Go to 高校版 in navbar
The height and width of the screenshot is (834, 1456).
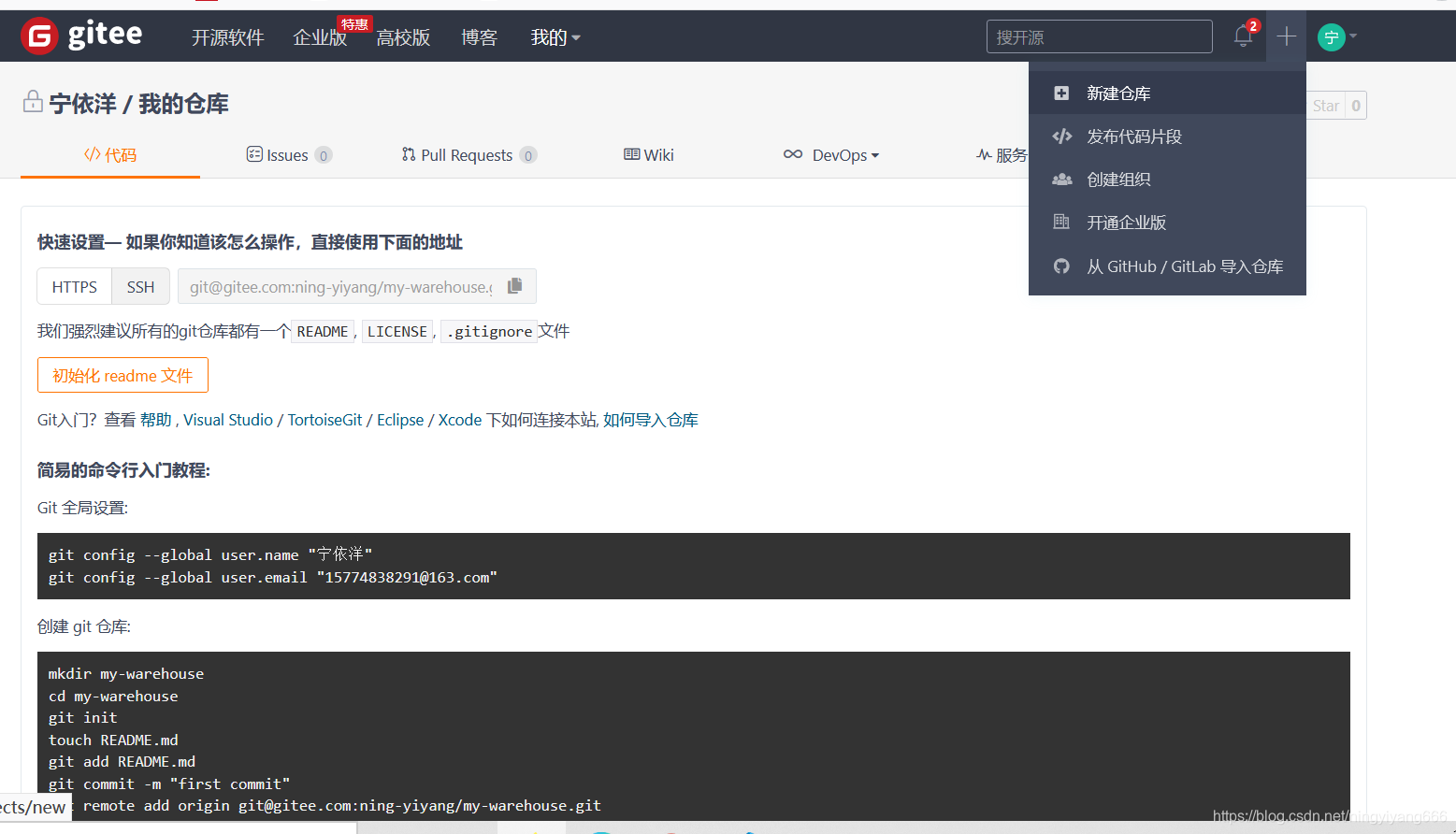tap(403, 37)
